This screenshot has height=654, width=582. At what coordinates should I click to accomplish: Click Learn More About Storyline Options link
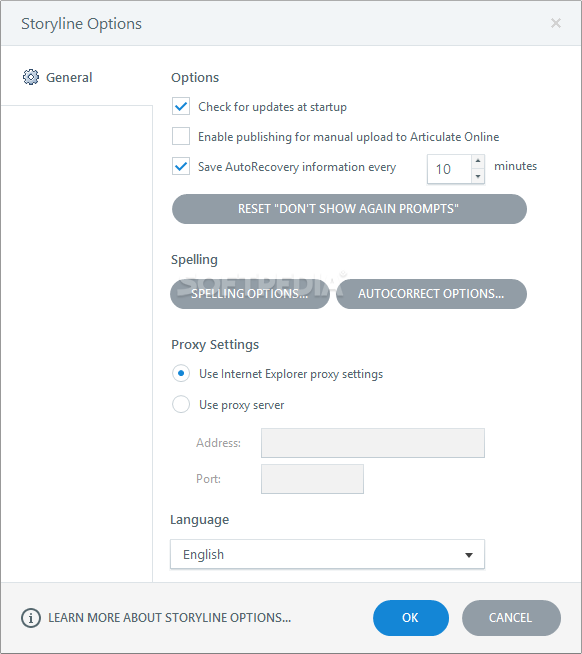coord(169,618)
